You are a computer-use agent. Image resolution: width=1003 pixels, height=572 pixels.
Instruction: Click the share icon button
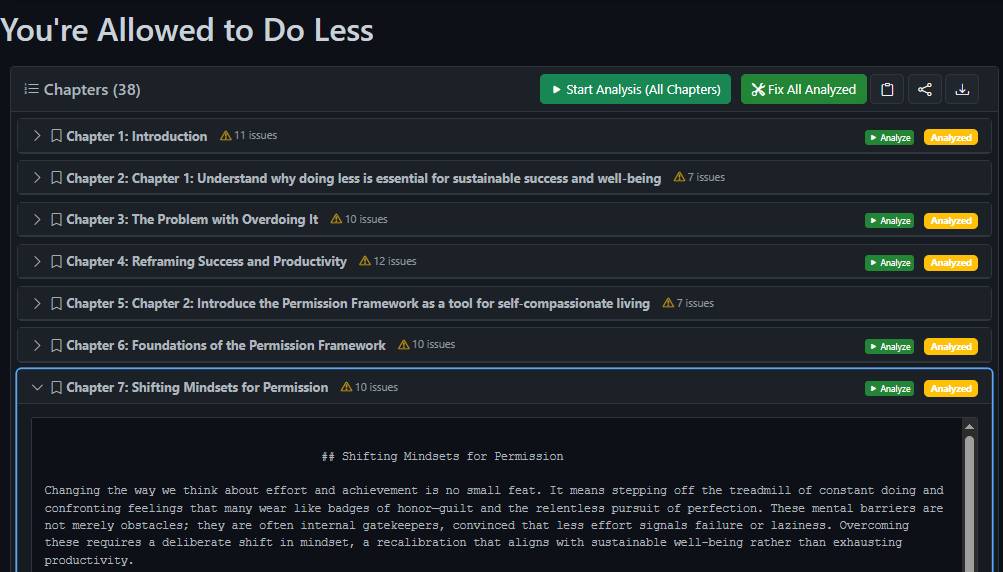click(x=925, y=89)
